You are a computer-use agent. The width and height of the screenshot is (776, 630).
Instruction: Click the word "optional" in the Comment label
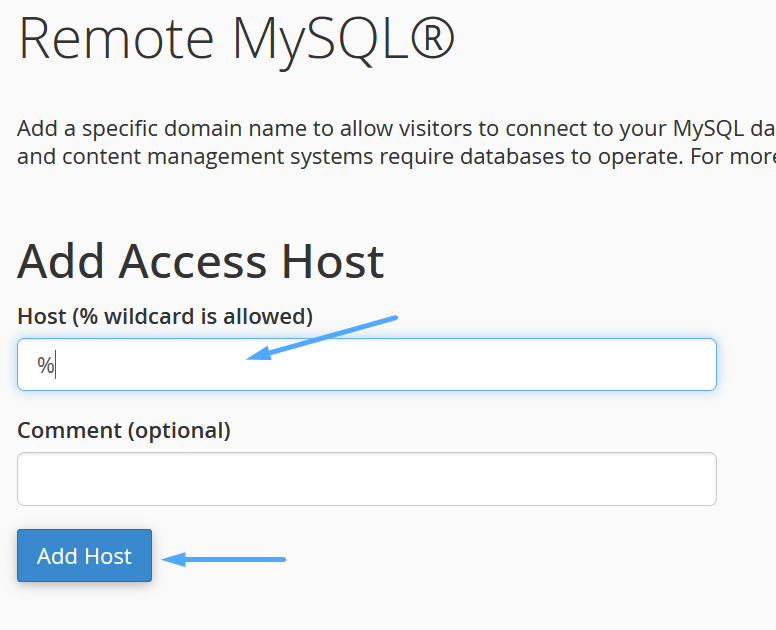tap(177, 430)
